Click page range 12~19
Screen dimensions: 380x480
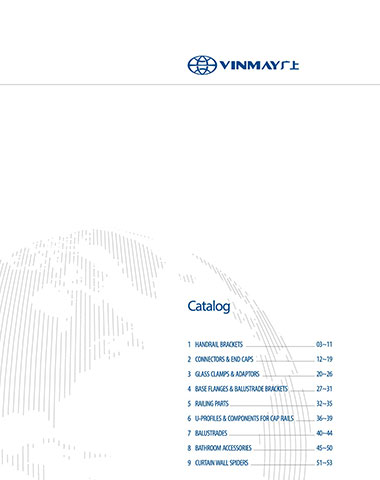tap(324, 359)
